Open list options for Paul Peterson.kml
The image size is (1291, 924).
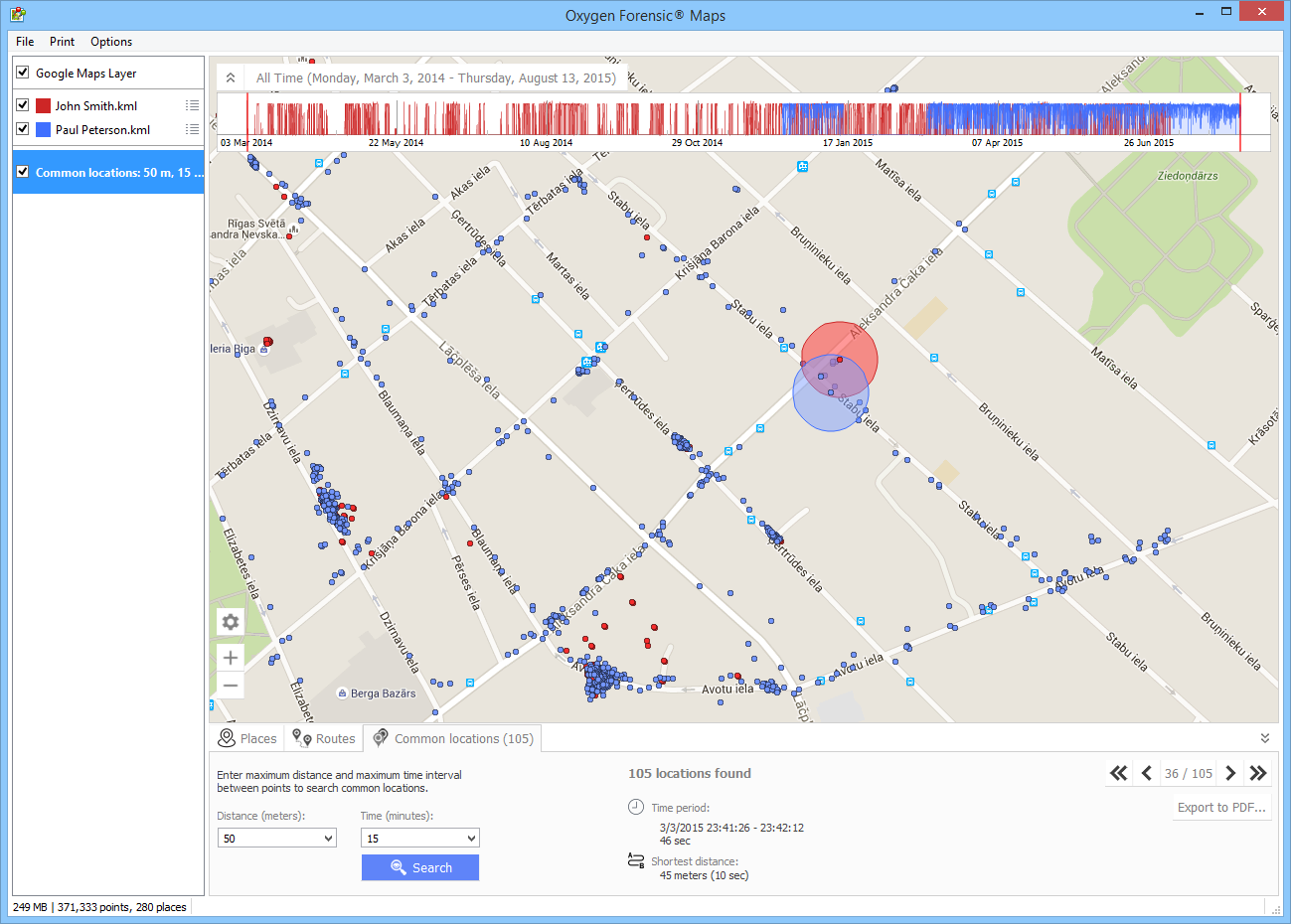click(x=192, y=129)
